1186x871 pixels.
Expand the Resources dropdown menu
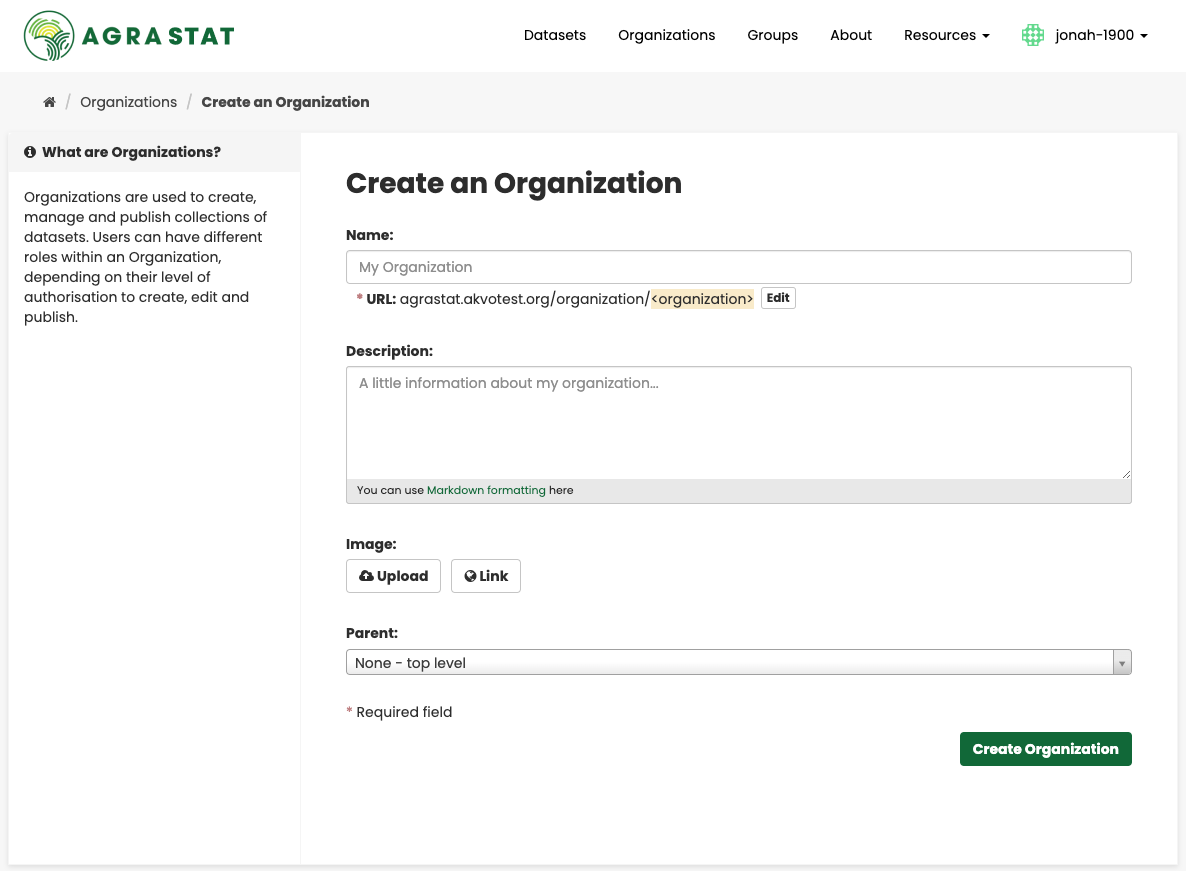click(946, 35)
